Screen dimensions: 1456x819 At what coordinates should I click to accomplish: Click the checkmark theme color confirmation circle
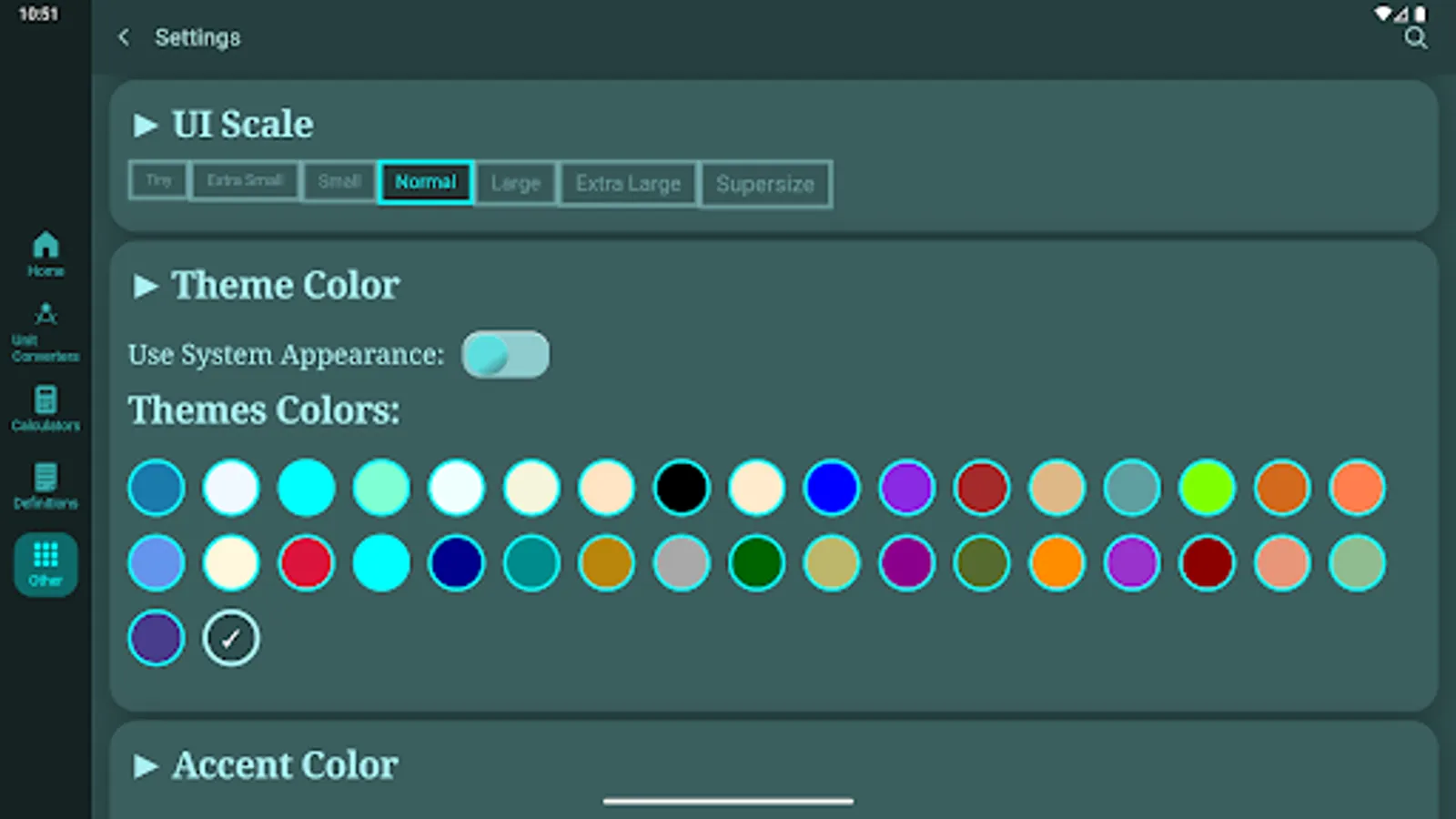click(230, 638)
